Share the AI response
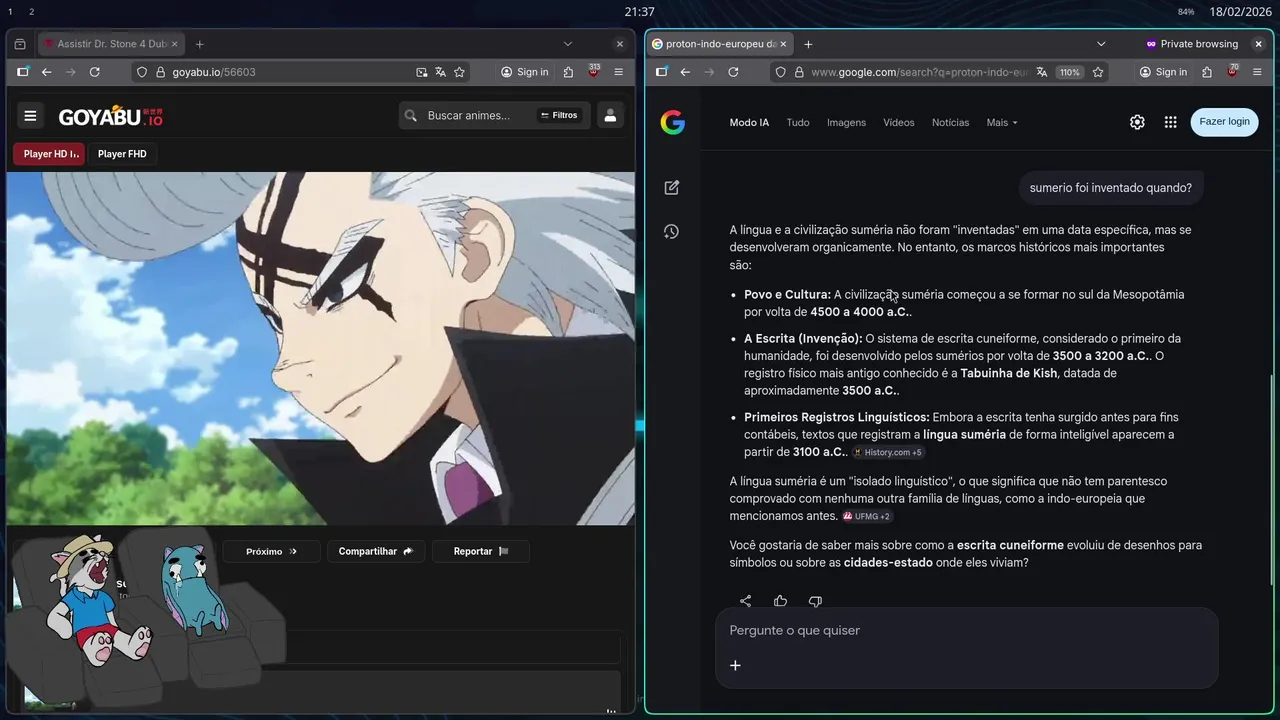Viewport: 1280px width, 720px height. (x=745, y=601)
